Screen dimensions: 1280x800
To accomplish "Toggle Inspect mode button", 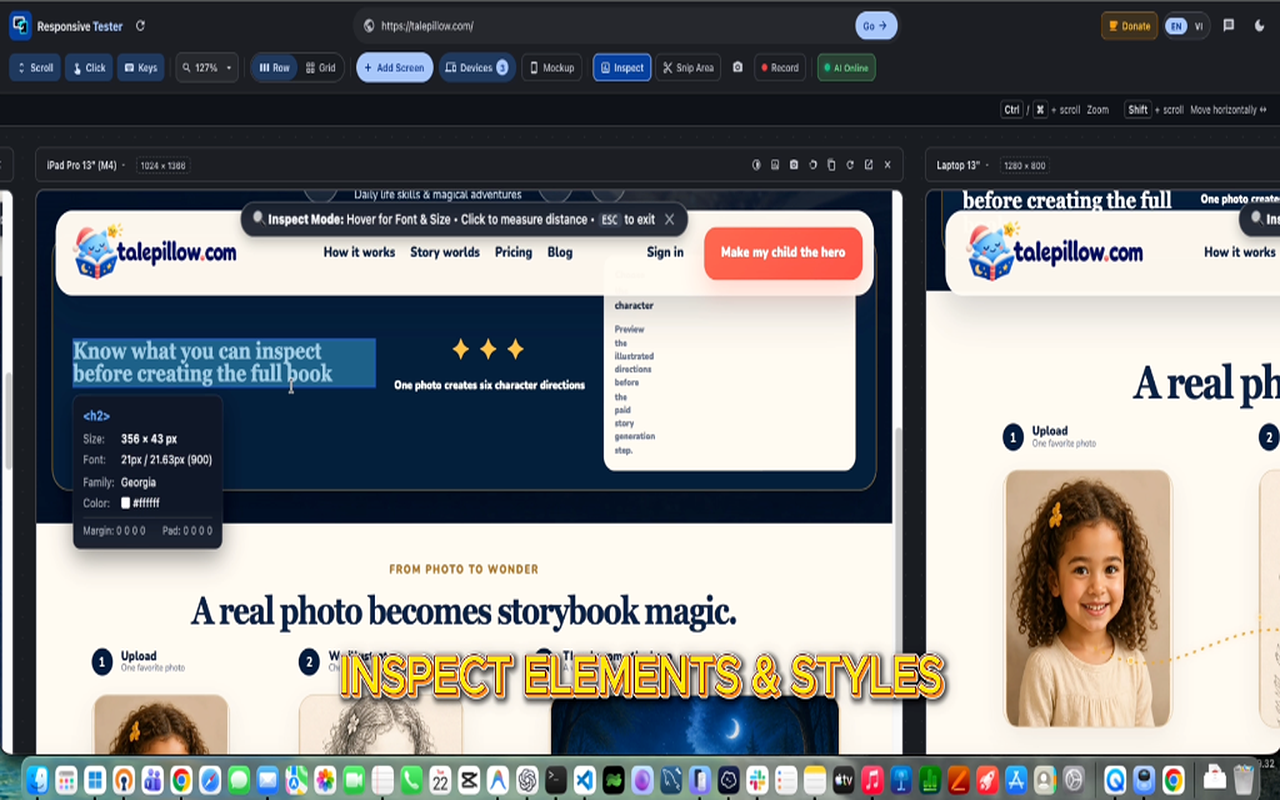I will coord(622,68).
